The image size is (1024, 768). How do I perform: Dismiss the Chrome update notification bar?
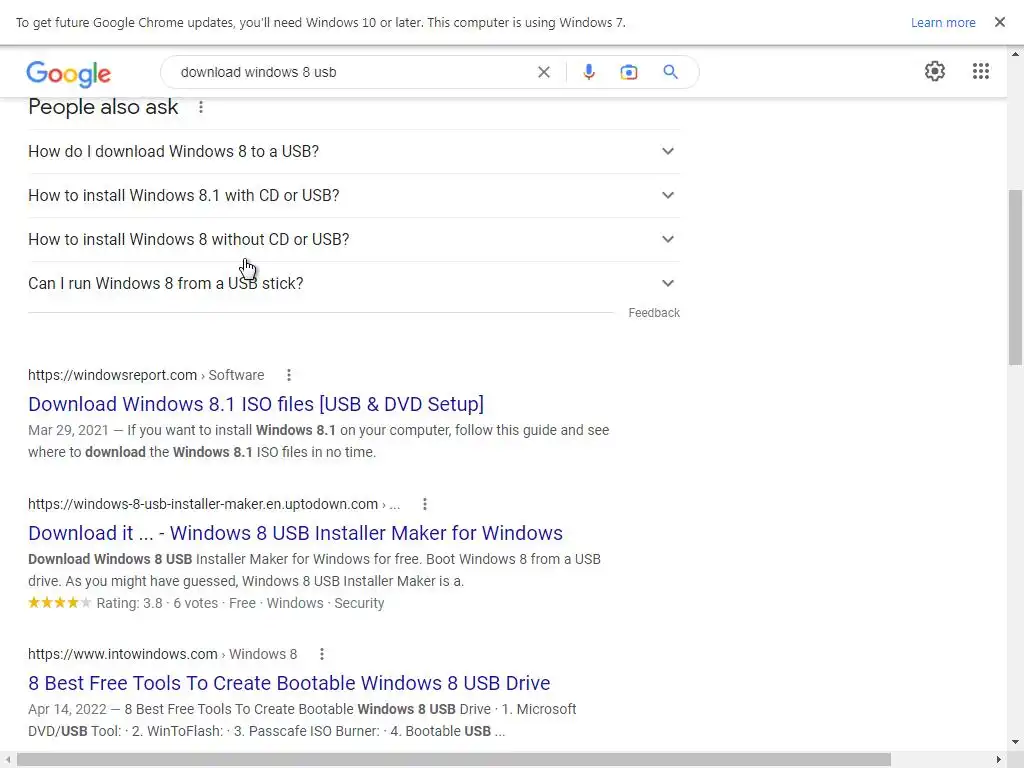click(x=999, y=22)
